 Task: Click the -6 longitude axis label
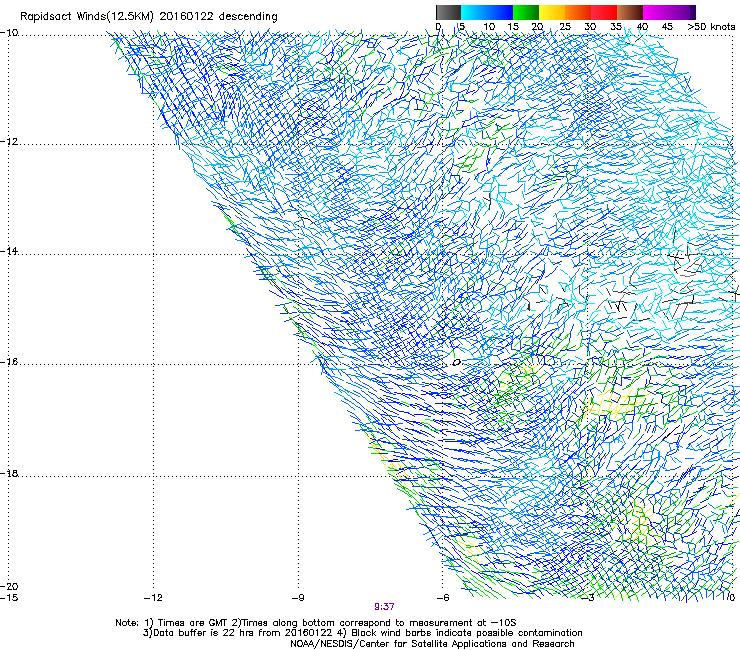pos(443,598)
